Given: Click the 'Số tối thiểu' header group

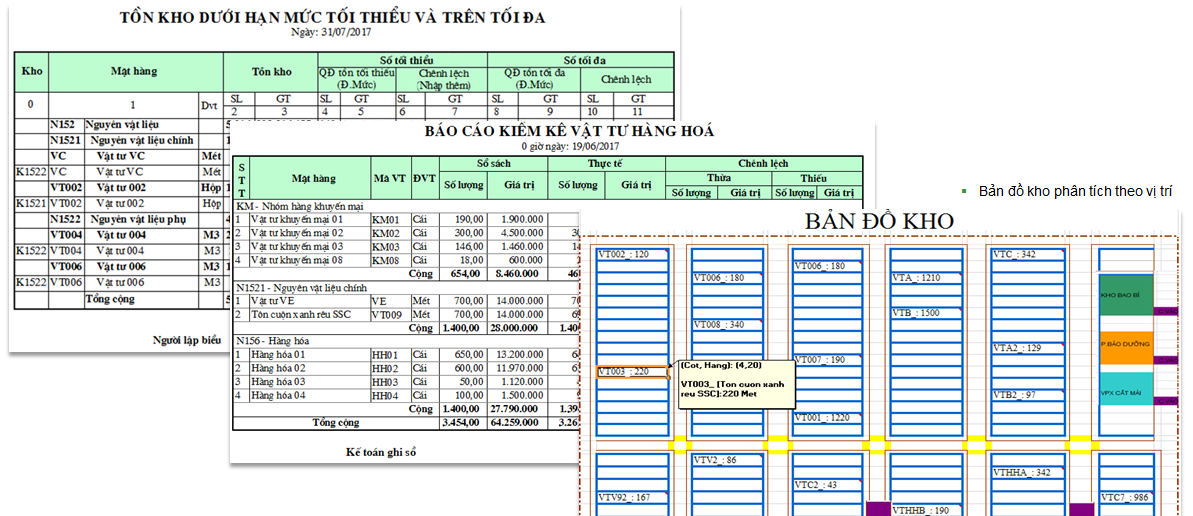Looking at the screenshot, I should pyautogui.click(x=402, y=59).
